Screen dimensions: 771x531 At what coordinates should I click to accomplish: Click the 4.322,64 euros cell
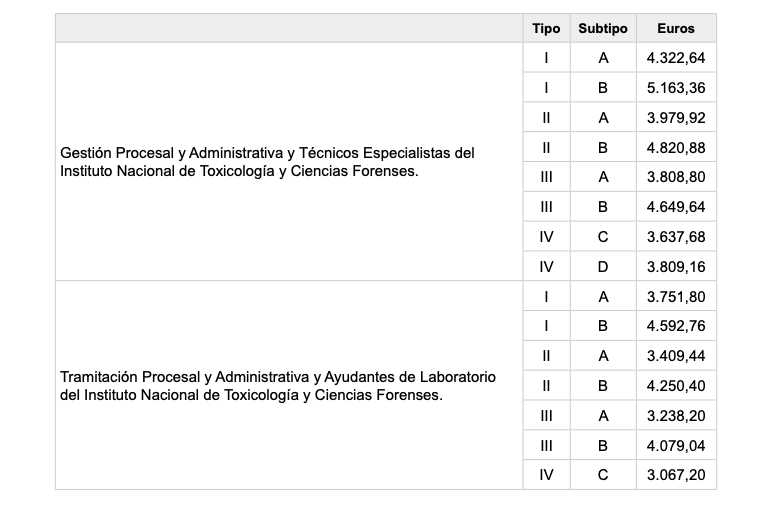pyautogui.click(x=676, y=58)
